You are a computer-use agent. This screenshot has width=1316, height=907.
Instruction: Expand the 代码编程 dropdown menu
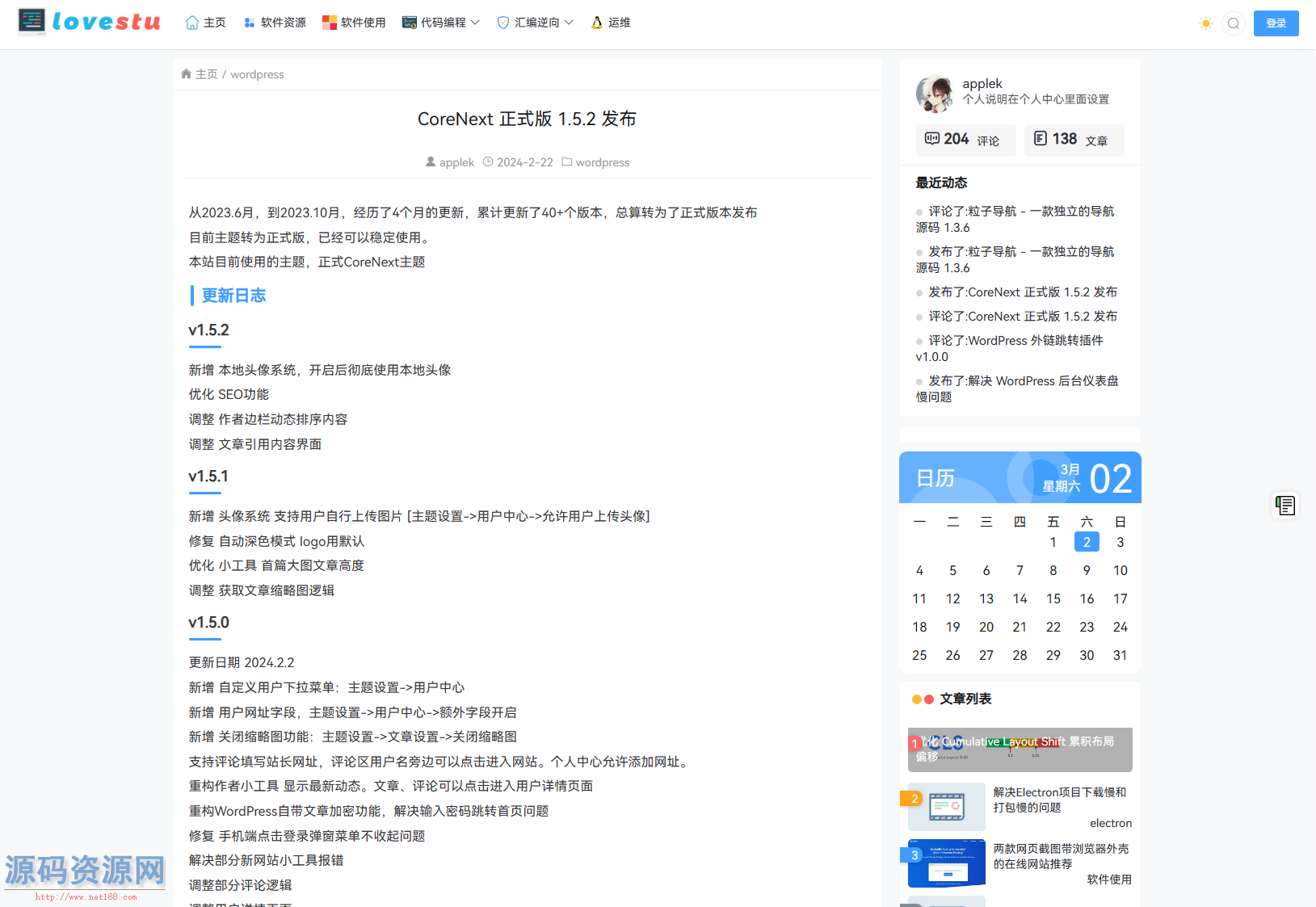441,23
